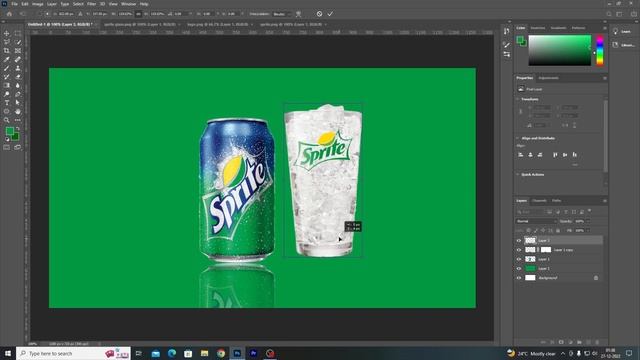640x360 pixels.
Task: Select the Horizontal Type tool
Action: [x=7, y=102]
